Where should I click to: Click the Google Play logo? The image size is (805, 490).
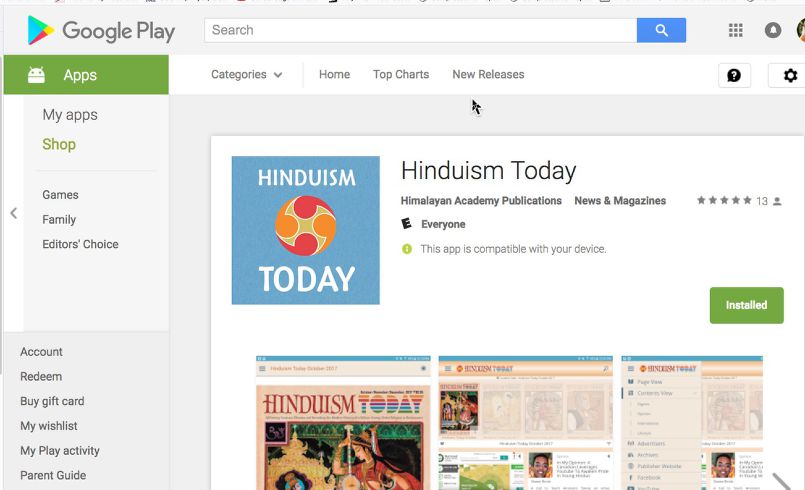(x=101, y=31)
